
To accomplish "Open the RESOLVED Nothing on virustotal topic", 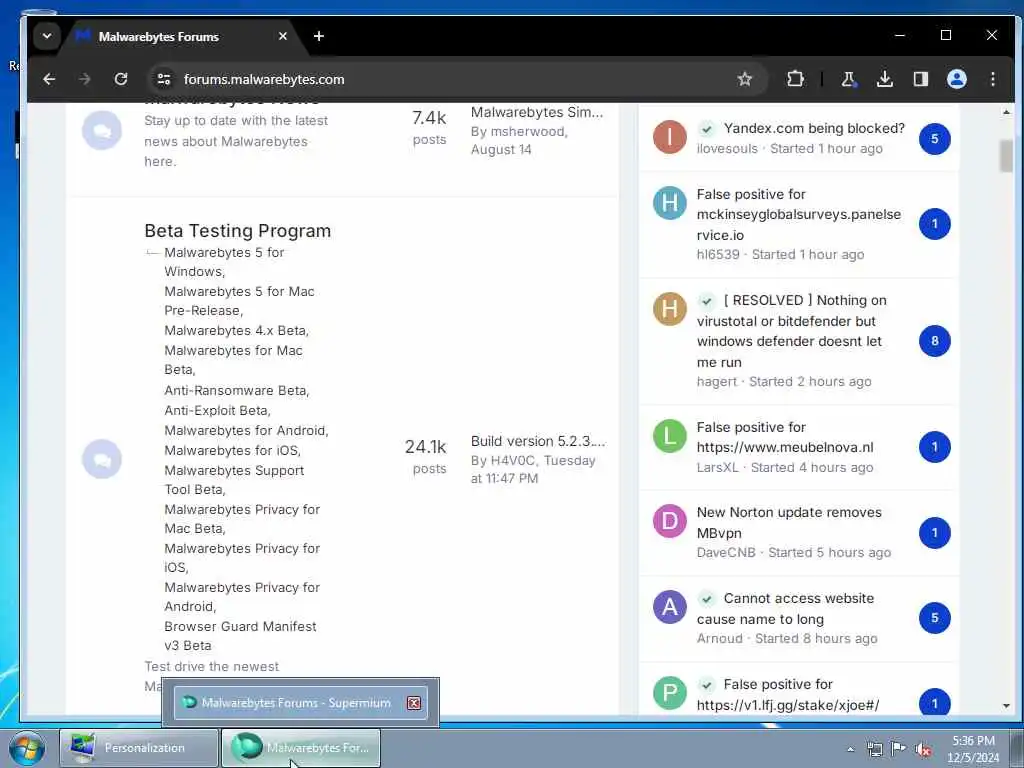I will click(x=792, y=331).
